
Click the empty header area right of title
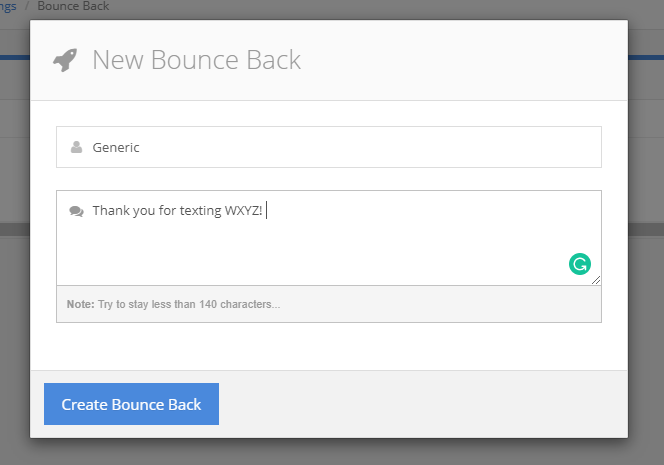(460, 60)
